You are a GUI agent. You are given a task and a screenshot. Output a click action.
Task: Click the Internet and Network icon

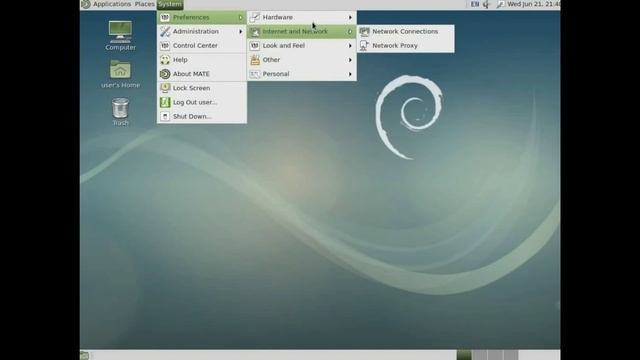click(255, 31)
